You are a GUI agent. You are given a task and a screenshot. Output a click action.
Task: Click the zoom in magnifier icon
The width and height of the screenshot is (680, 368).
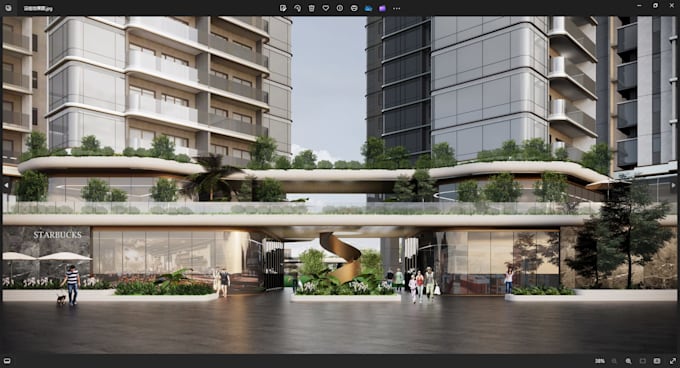(x=628, y=361)
